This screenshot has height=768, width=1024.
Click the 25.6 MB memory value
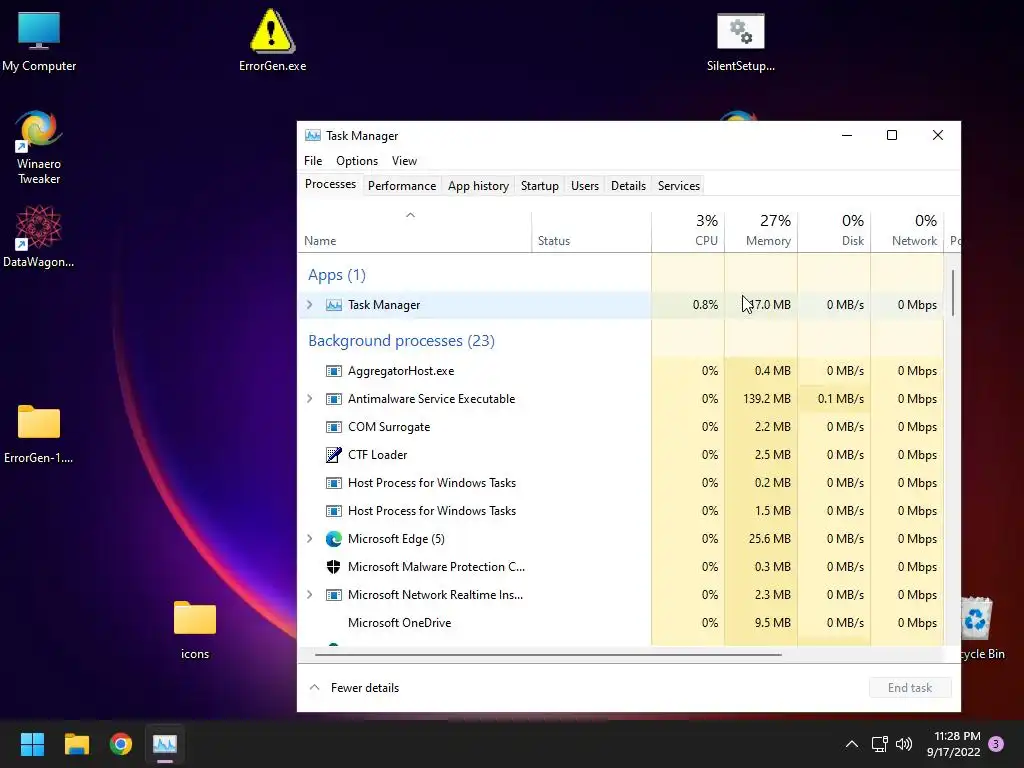761,539
